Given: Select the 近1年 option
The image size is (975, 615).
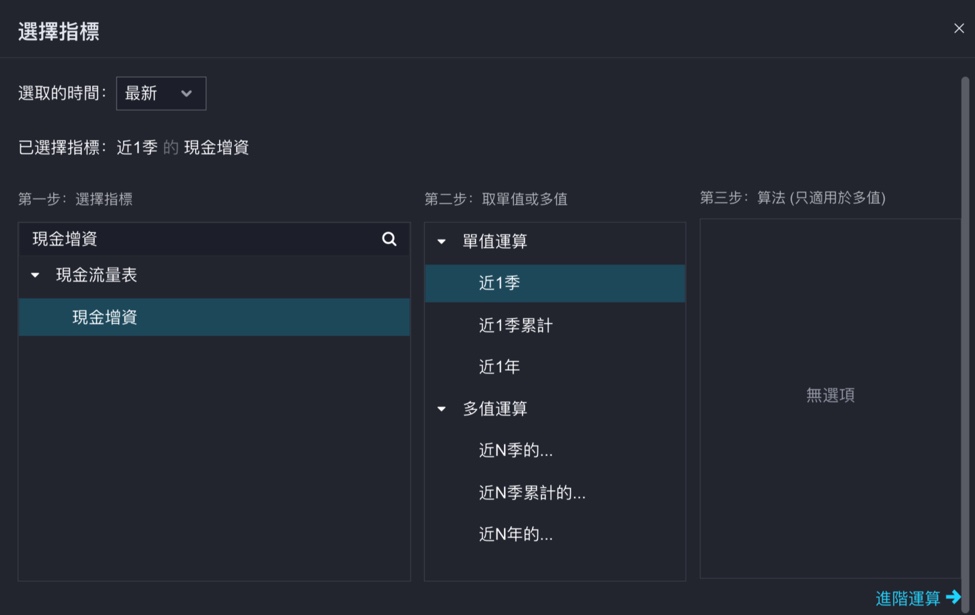Looking at the screenshot, I should 499,367.
